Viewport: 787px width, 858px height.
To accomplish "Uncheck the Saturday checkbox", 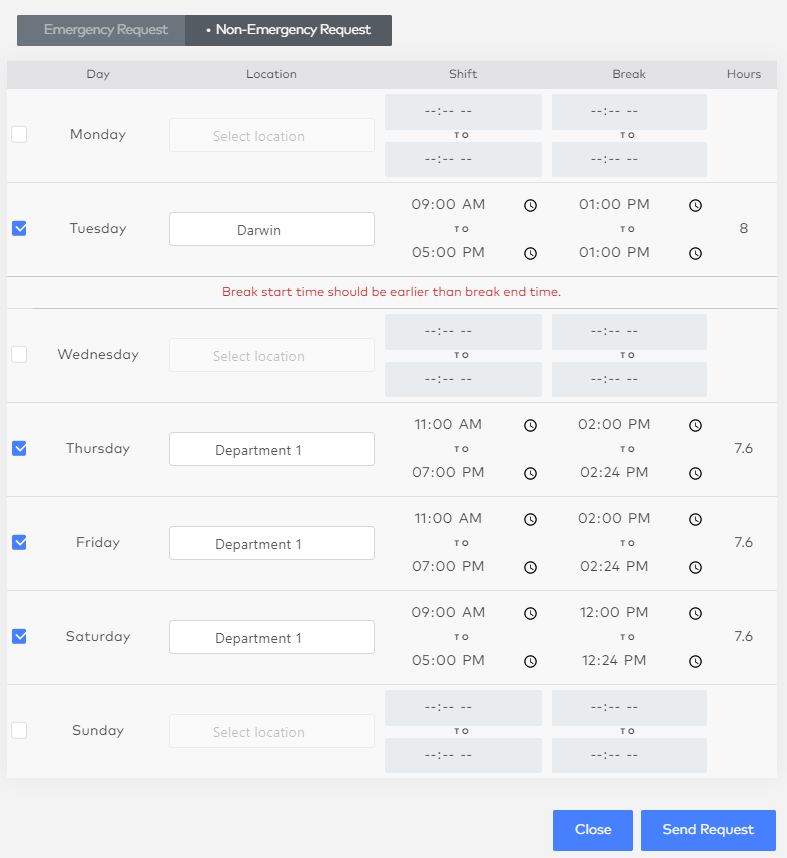I will pyautogui.click(x=19, y=636).
